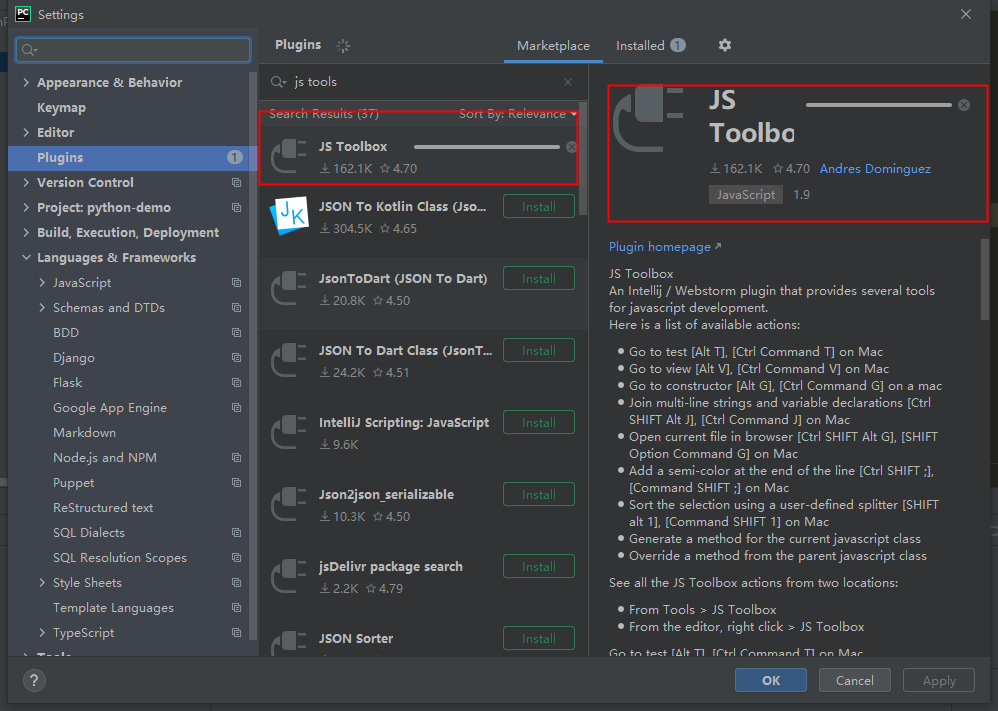The image size is (998, 711).
Task: Clear the js tools plugin search
Action: tap(568, 82)
